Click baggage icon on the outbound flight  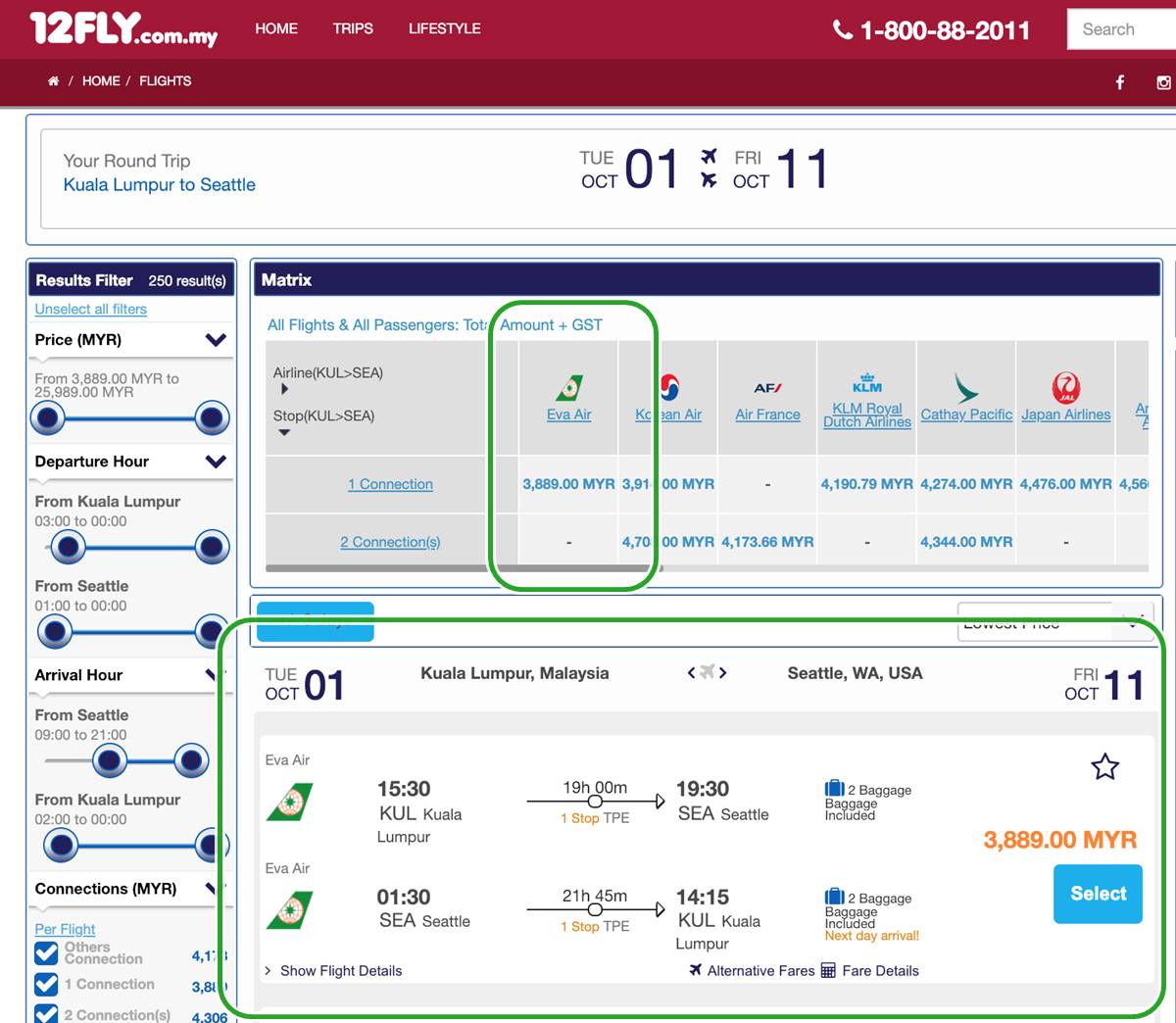coord(834,788)
